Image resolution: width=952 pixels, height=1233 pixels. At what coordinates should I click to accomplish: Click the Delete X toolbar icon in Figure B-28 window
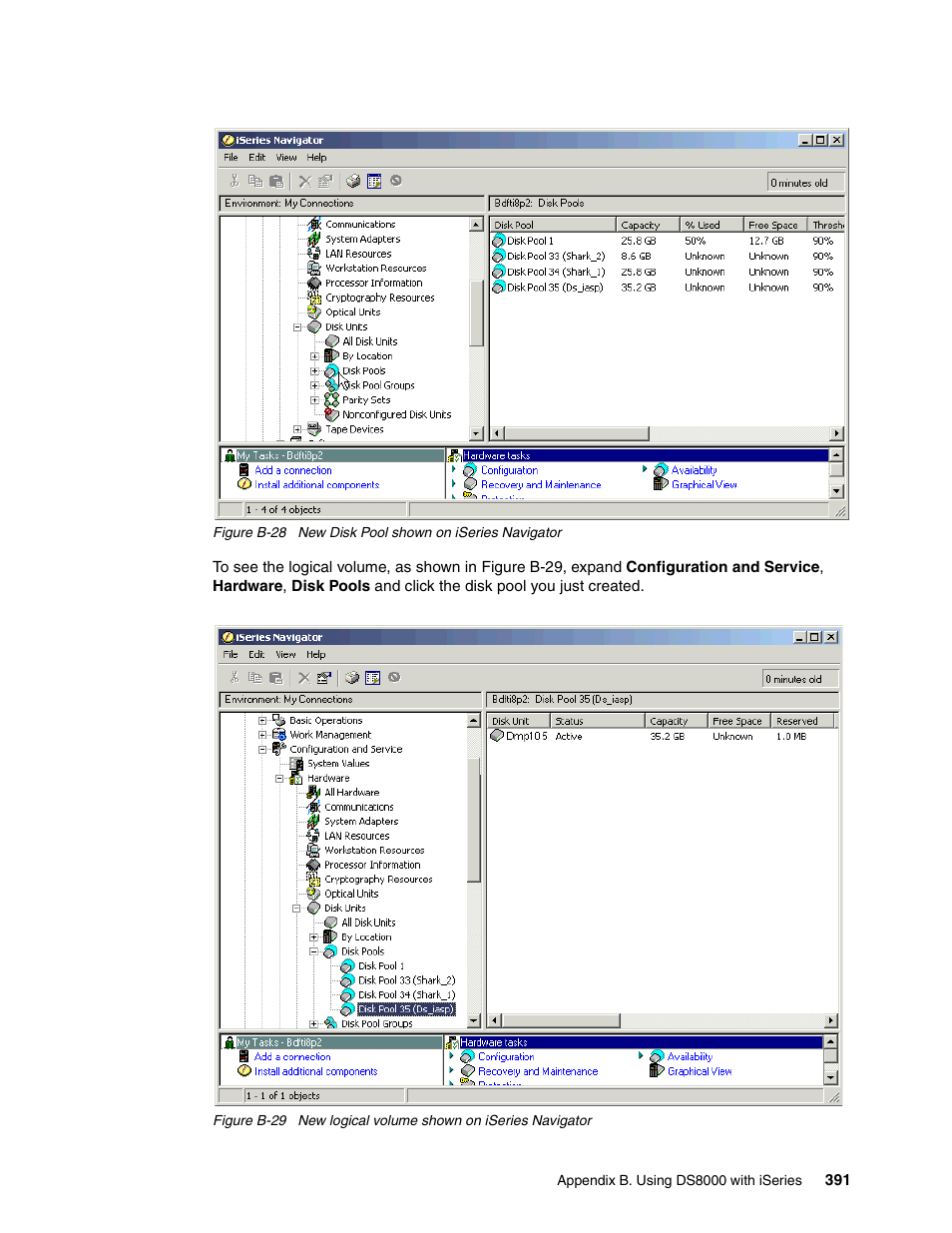(305, 181)
